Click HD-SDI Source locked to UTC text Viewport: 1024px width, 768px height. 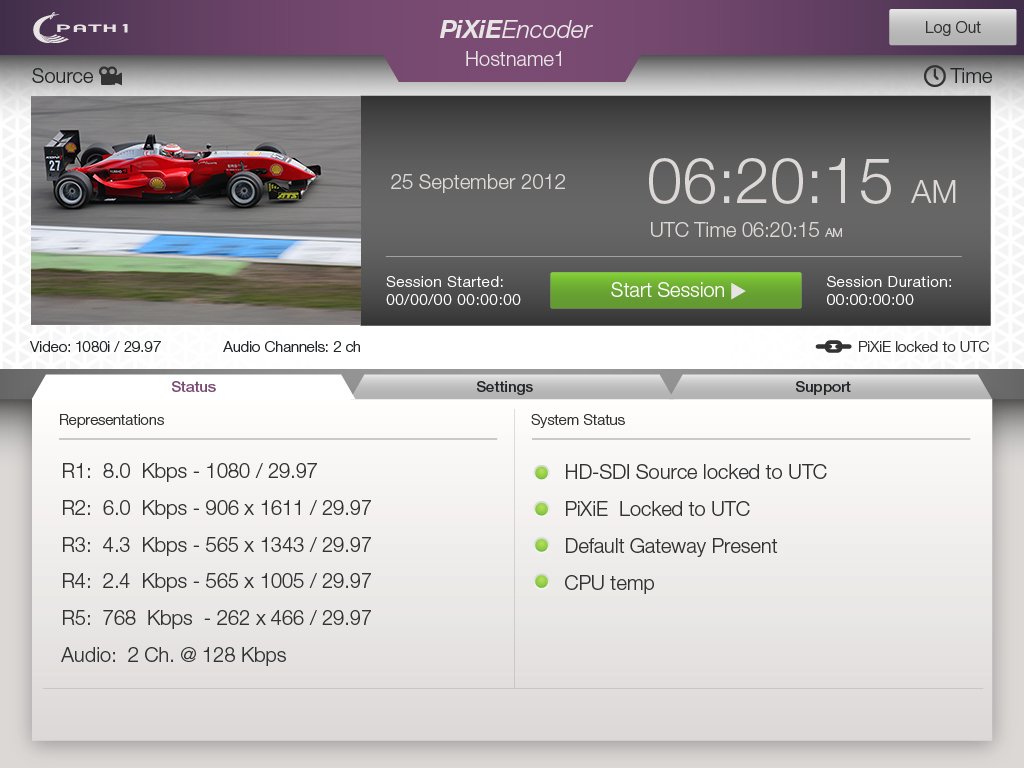pyautogui.click(x=696, y=472)
